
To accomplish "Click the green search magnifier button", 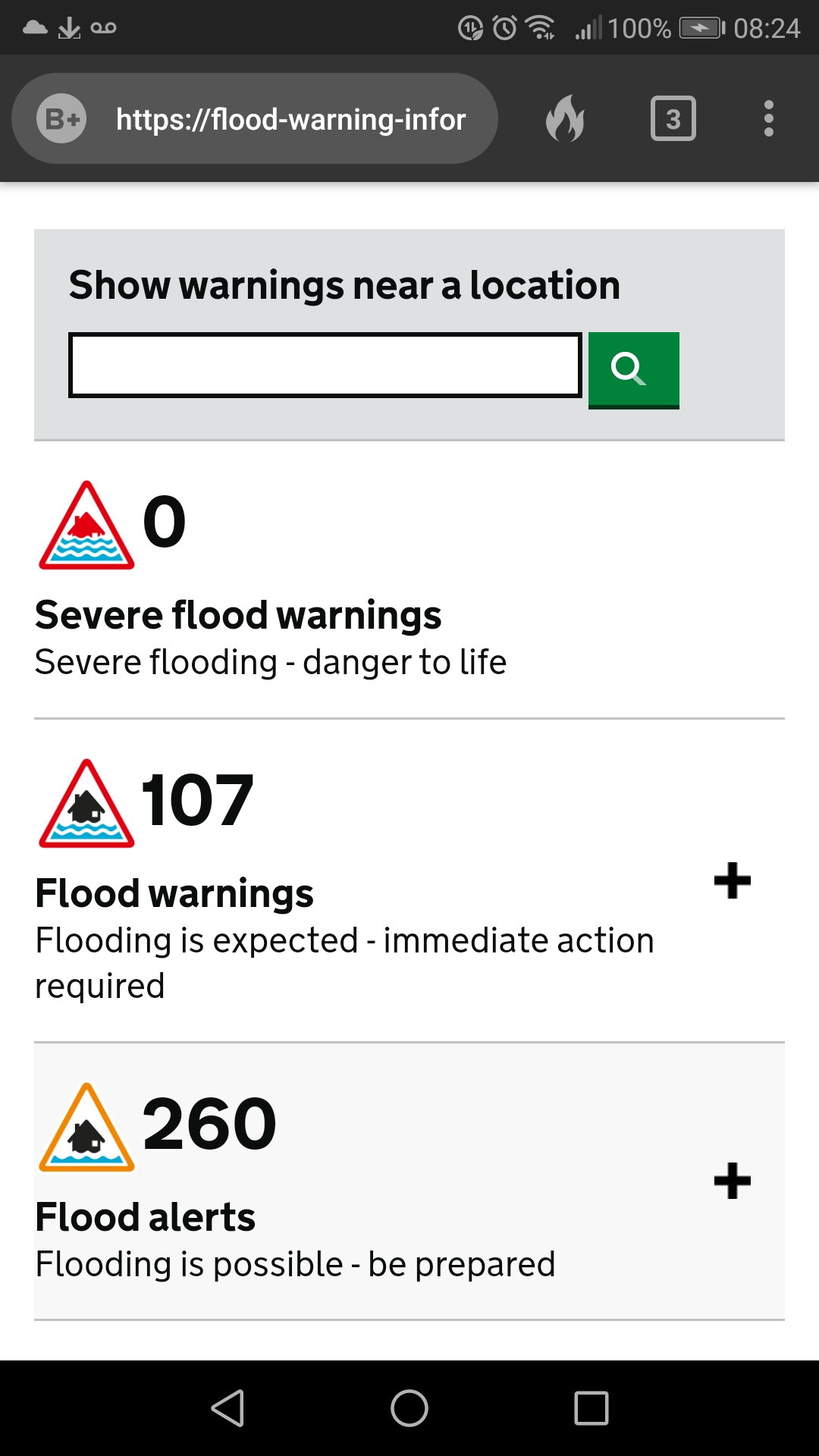I will [633, 370].
